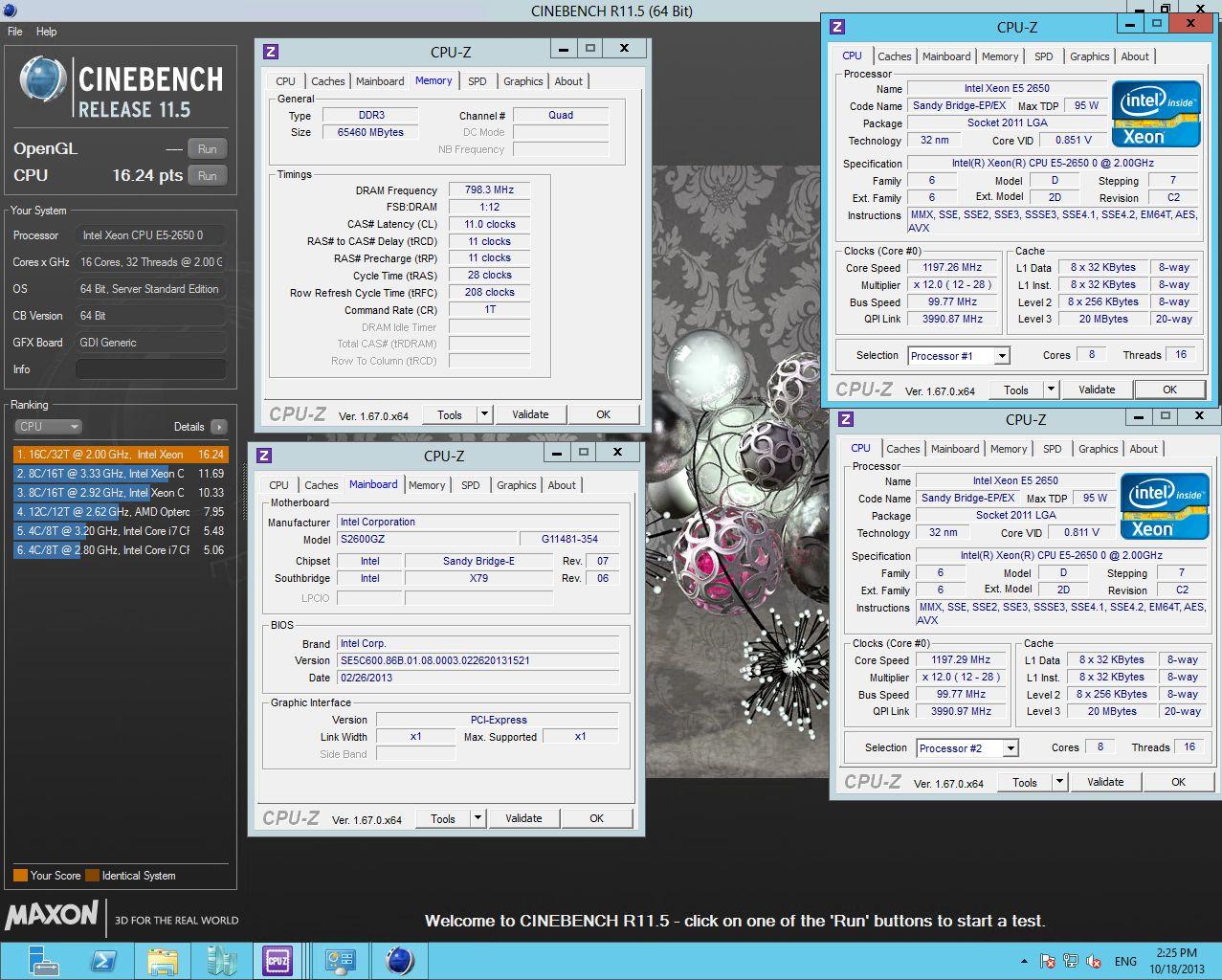This screenshot has width=1222, height=980.
Task: Select ranking row 8C/16T @ 3.33 GHz
Action: click(121, 474)
